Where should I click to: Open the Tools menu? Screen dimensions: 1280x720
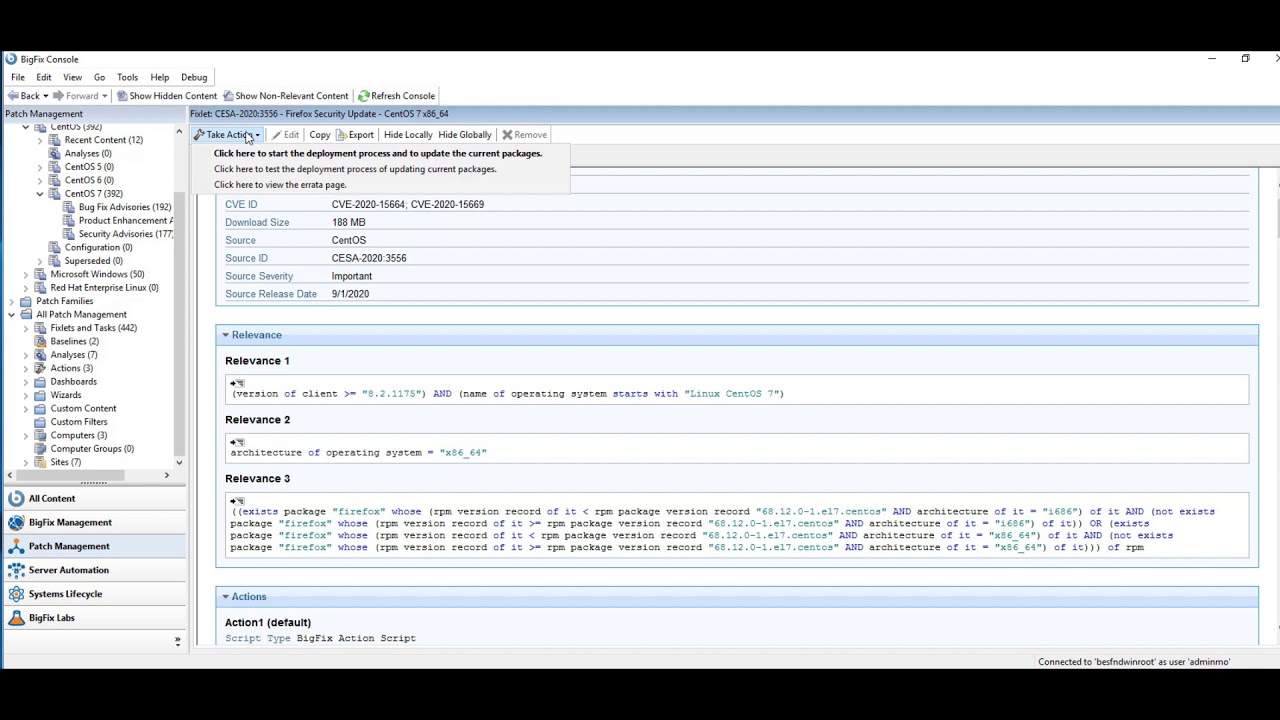(127, 77)
